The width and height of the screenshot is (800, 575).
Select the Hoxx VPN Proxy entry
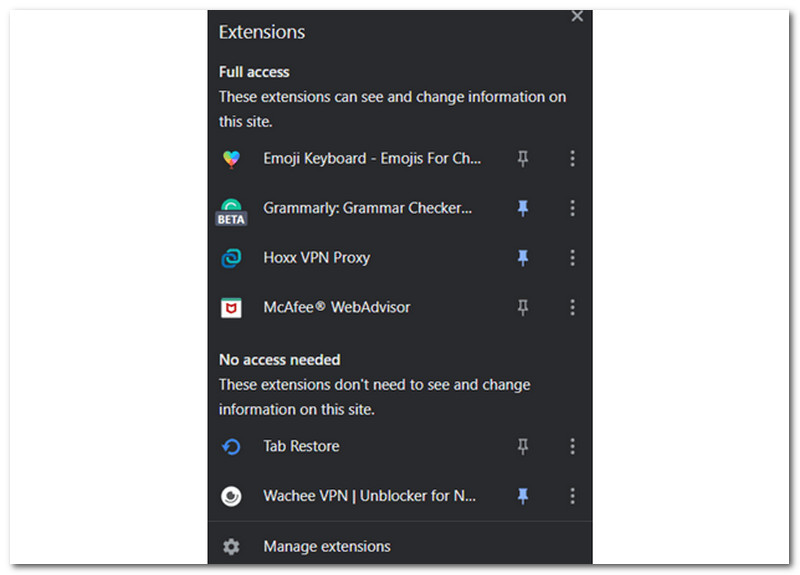click(316, 258)
